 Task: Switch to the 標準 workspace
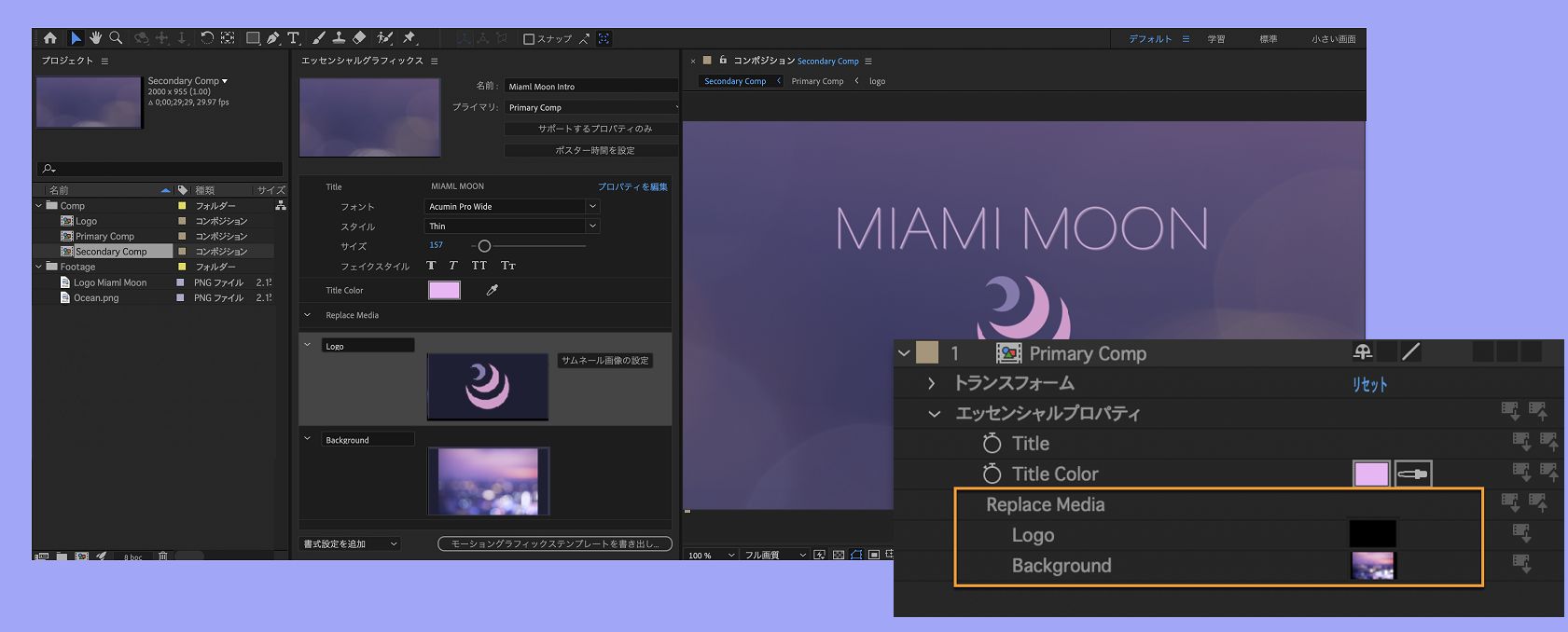(1269, 39)
